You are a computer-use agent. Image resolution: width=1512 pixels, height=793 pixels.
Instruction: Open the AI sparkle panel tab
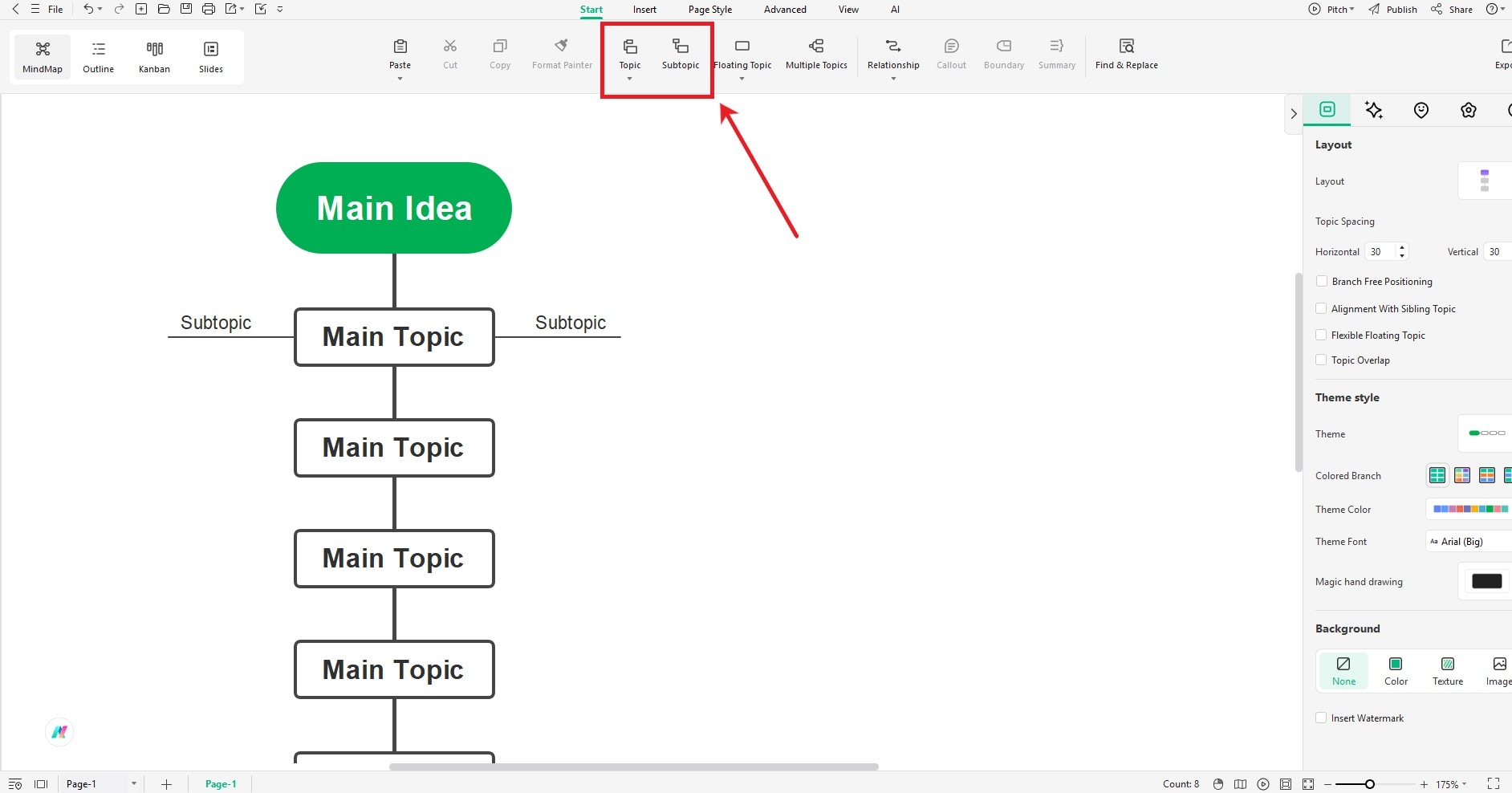coord(1374,110)
